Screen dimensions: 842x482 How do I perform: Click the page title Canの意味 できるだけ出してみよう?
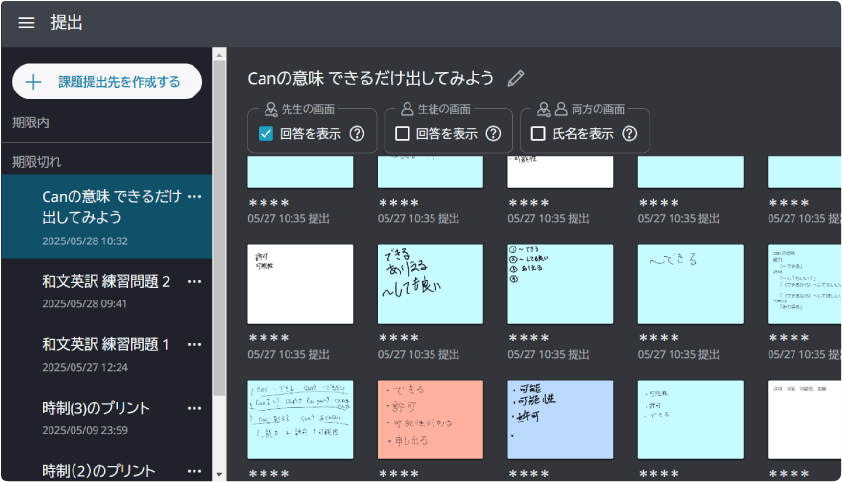(371, 78)
